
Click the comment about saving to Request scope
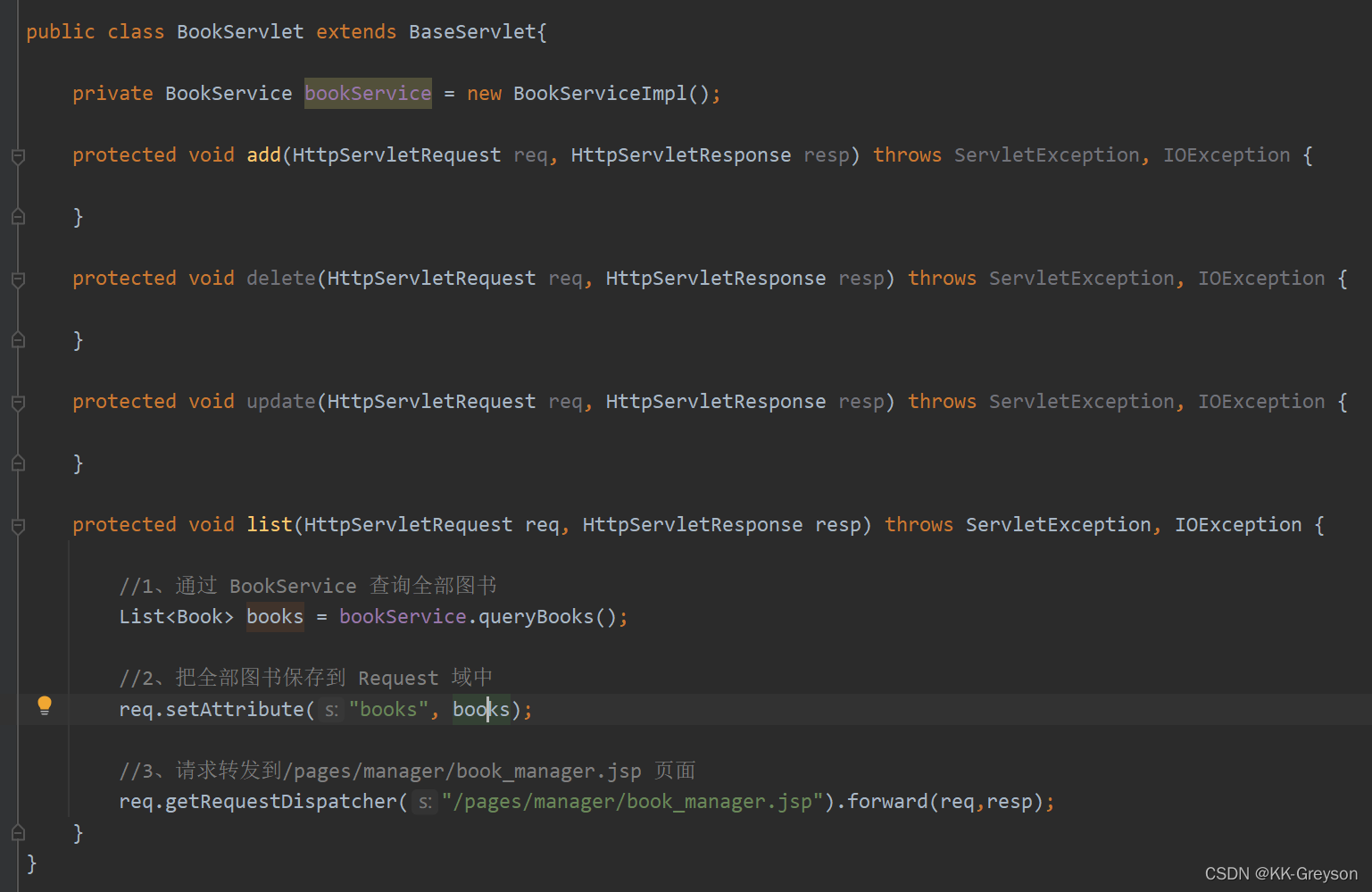coord(306,678)
